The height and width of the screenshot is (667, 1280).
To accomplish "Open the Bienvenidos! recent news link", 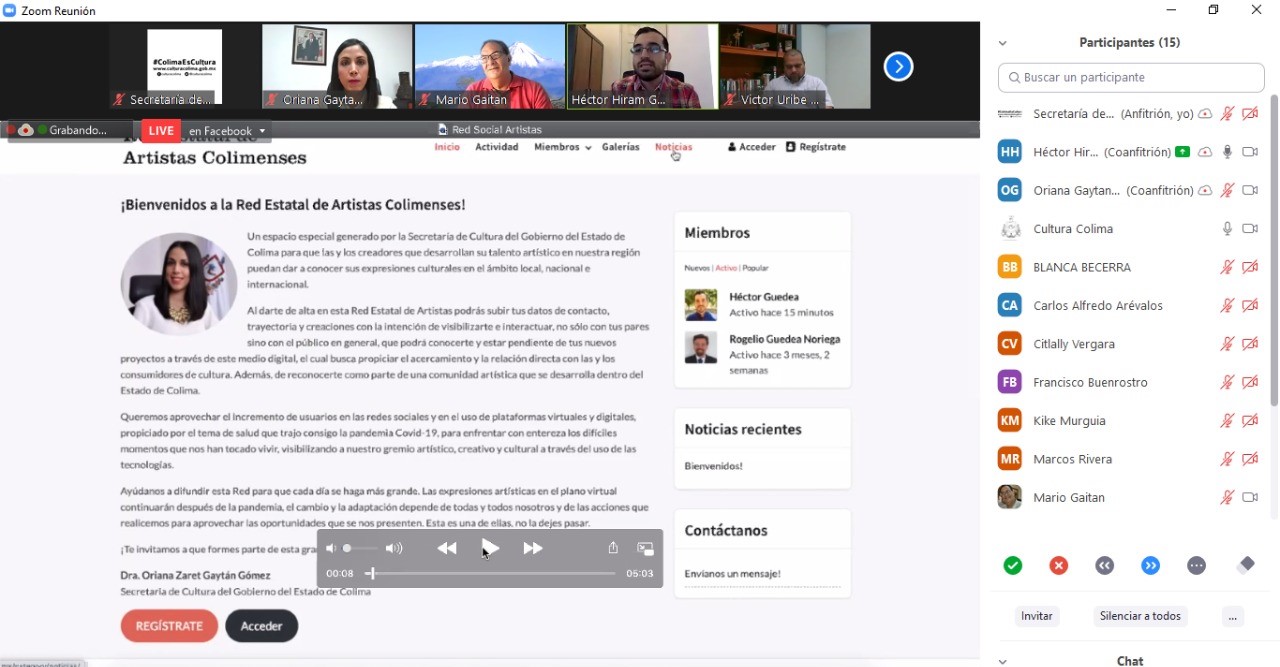I will coord(713,466).
